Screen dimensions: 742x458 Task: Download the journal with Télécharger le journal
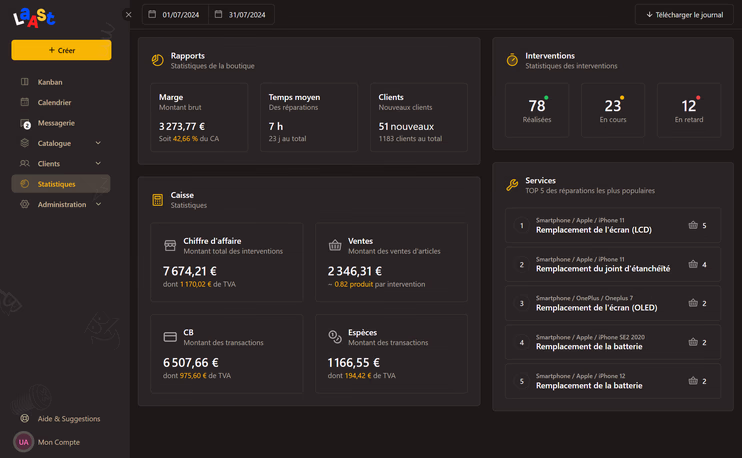[684, 15]
